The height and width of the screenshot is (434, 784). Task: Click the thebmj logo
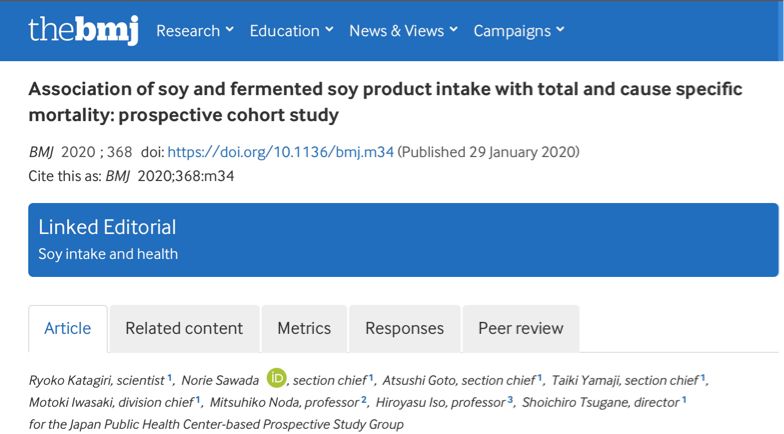84,30
